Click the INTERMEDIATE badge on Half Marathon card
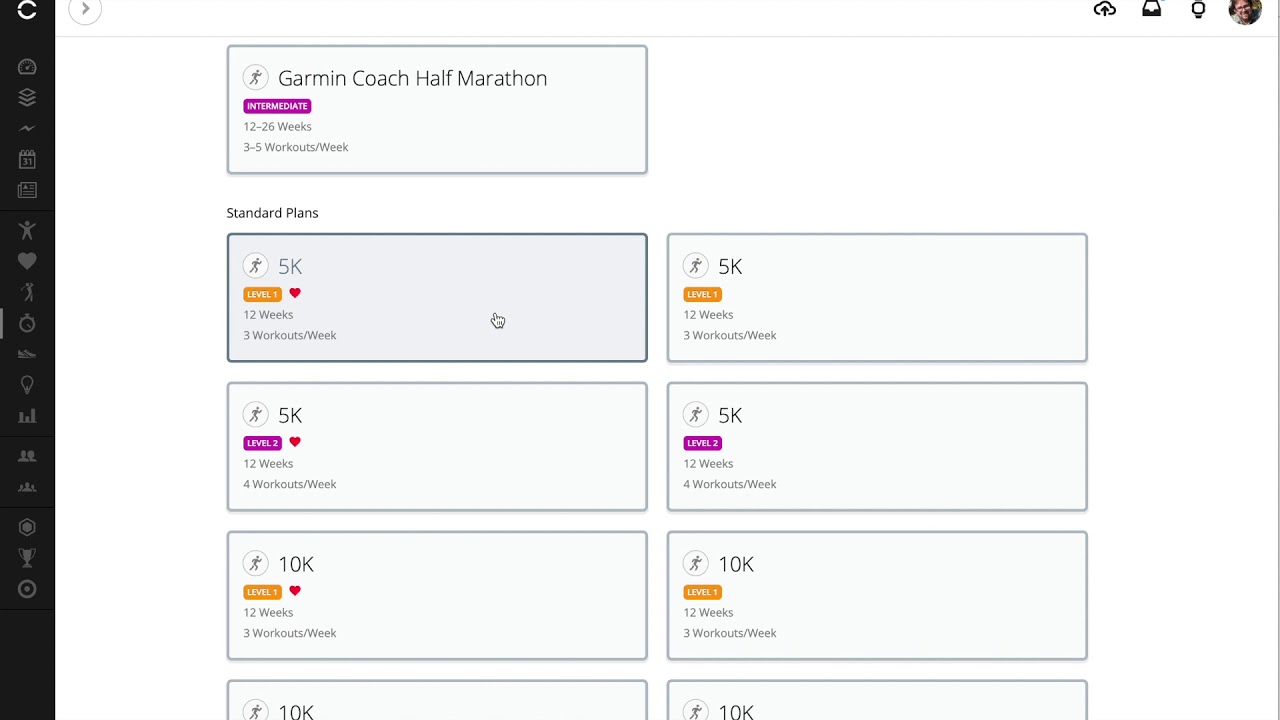Viewport: 1280px width, 720px height. click(277, 106)
